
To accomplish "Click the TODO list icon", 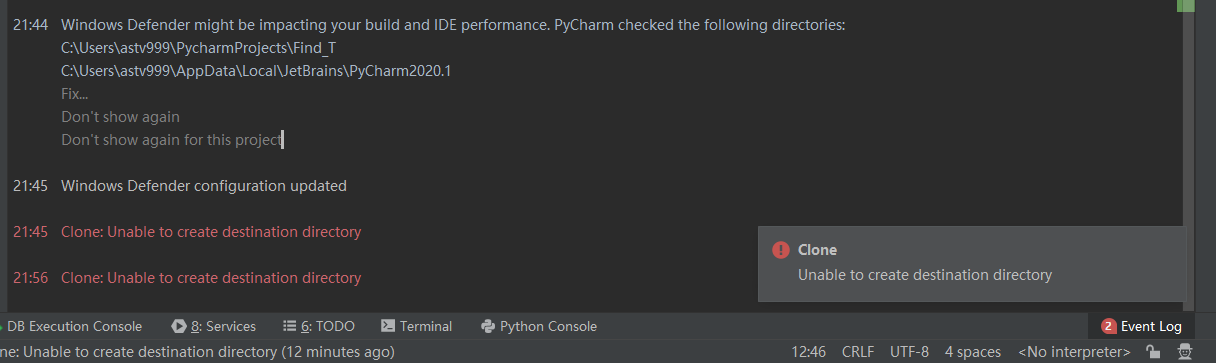I will click(x=290, y=326).
